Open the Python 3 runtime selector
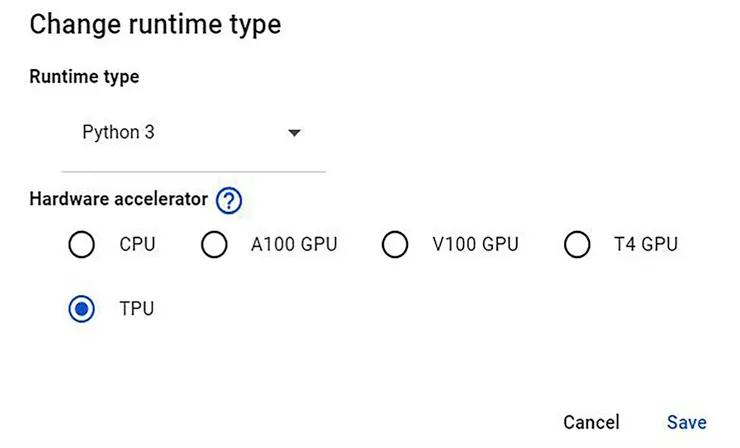Viewport: 740px width, 448px height. coord(118,132)
